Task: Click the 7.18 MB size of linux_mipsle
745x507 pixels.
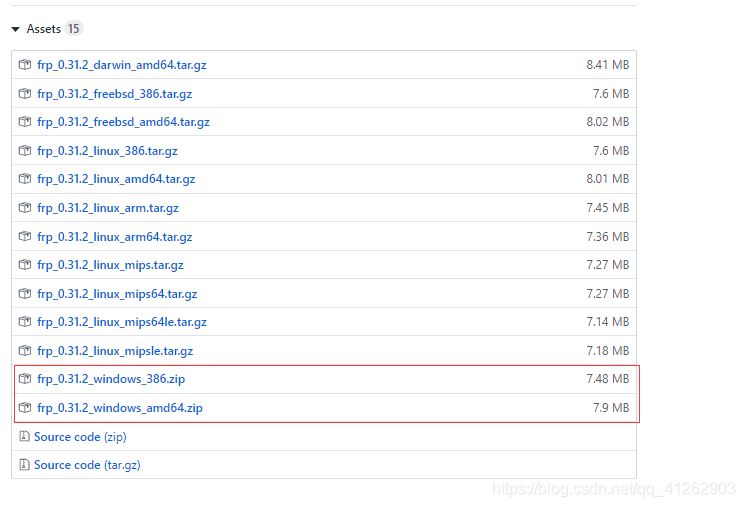Action: pos(607,351)
